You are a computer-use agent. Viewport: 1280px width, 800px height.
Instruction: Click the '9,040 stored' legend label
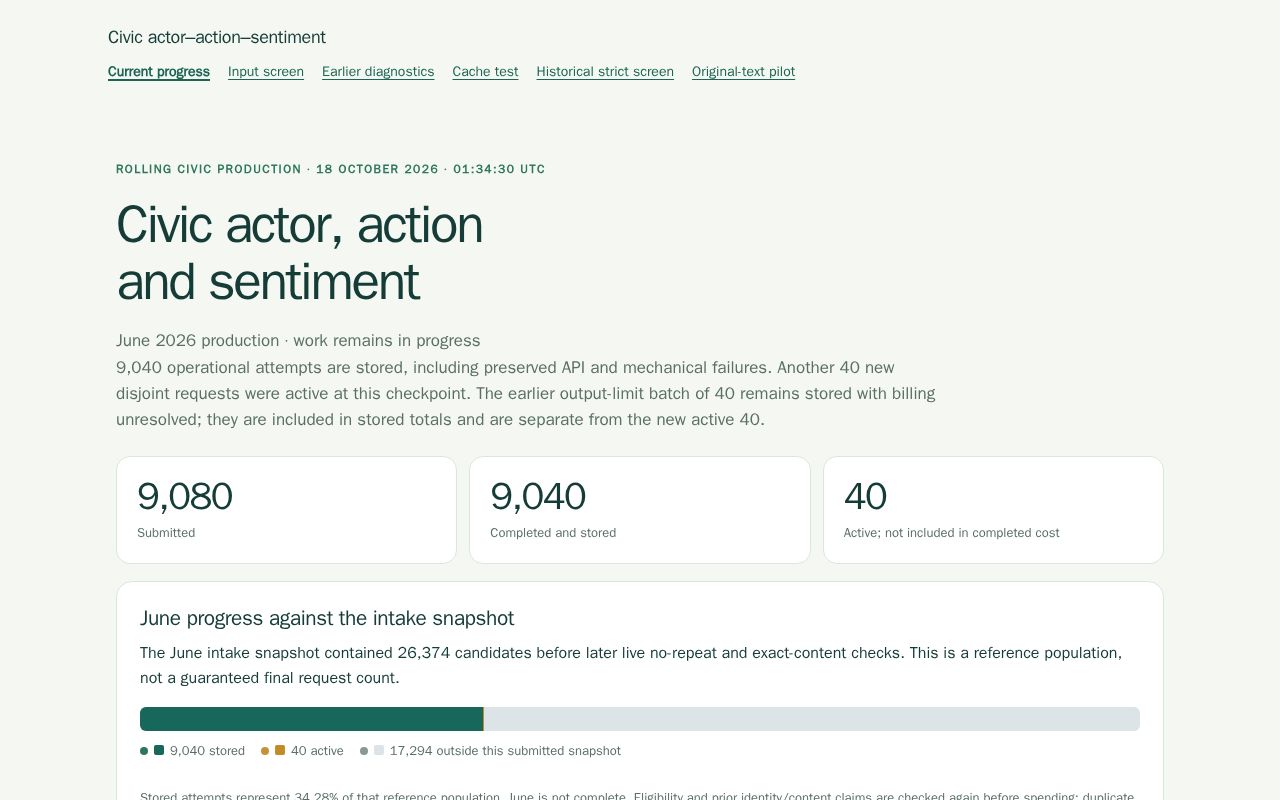(x=207, y=751)
